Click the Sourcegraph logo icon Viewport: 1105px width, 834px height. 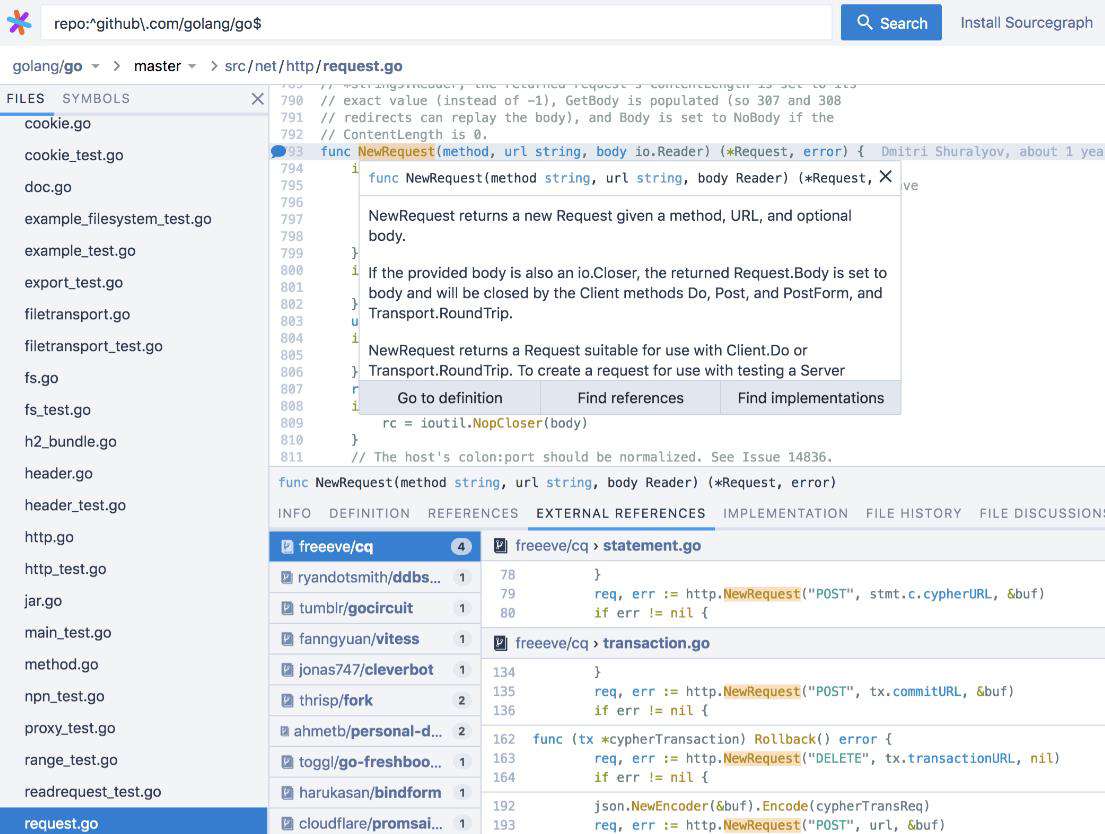tap(19, 23)
